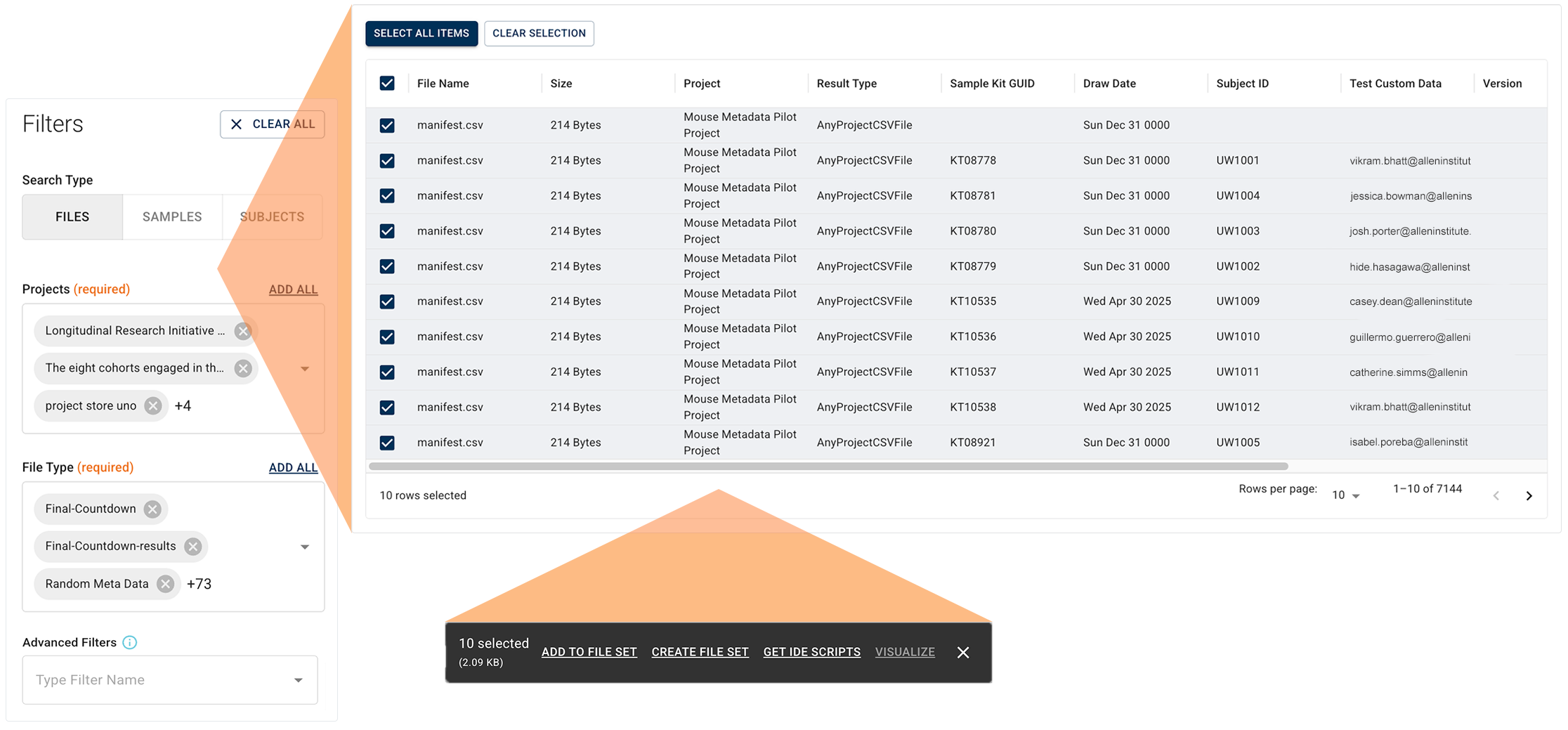The width and height of the screenshot is (1568, 730).
Task: Dismiss the '10 selected' action bar
Action: [x=963, y=653]
